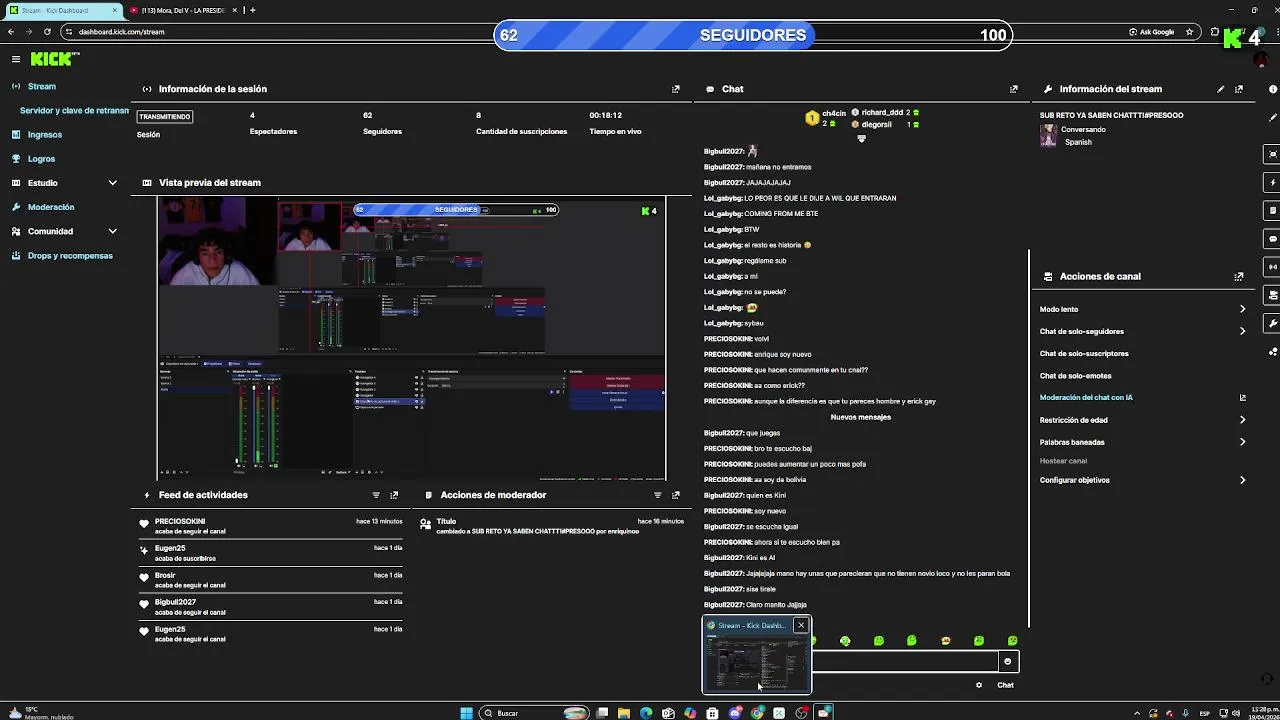Viewport: 1280px width, 720px height.
Task: Enable Chat de solo-emotes mode
Action: coord(1075,376)
